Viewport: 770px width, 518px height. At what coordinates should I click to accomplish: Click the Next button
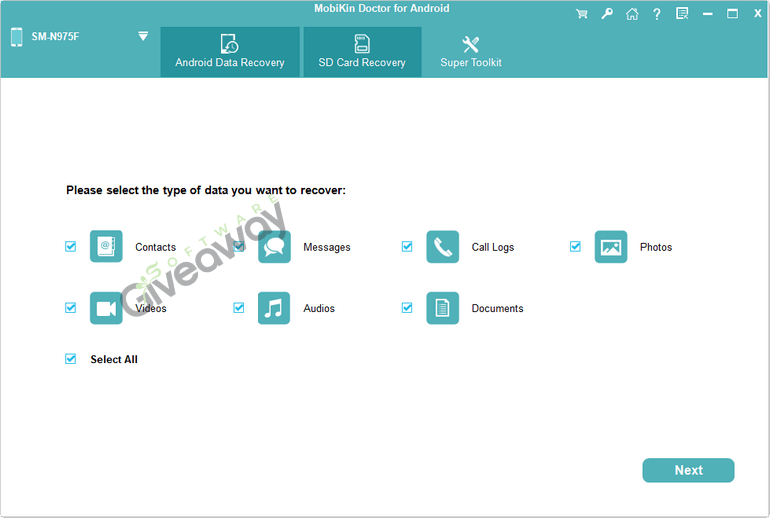click(688, 470)
